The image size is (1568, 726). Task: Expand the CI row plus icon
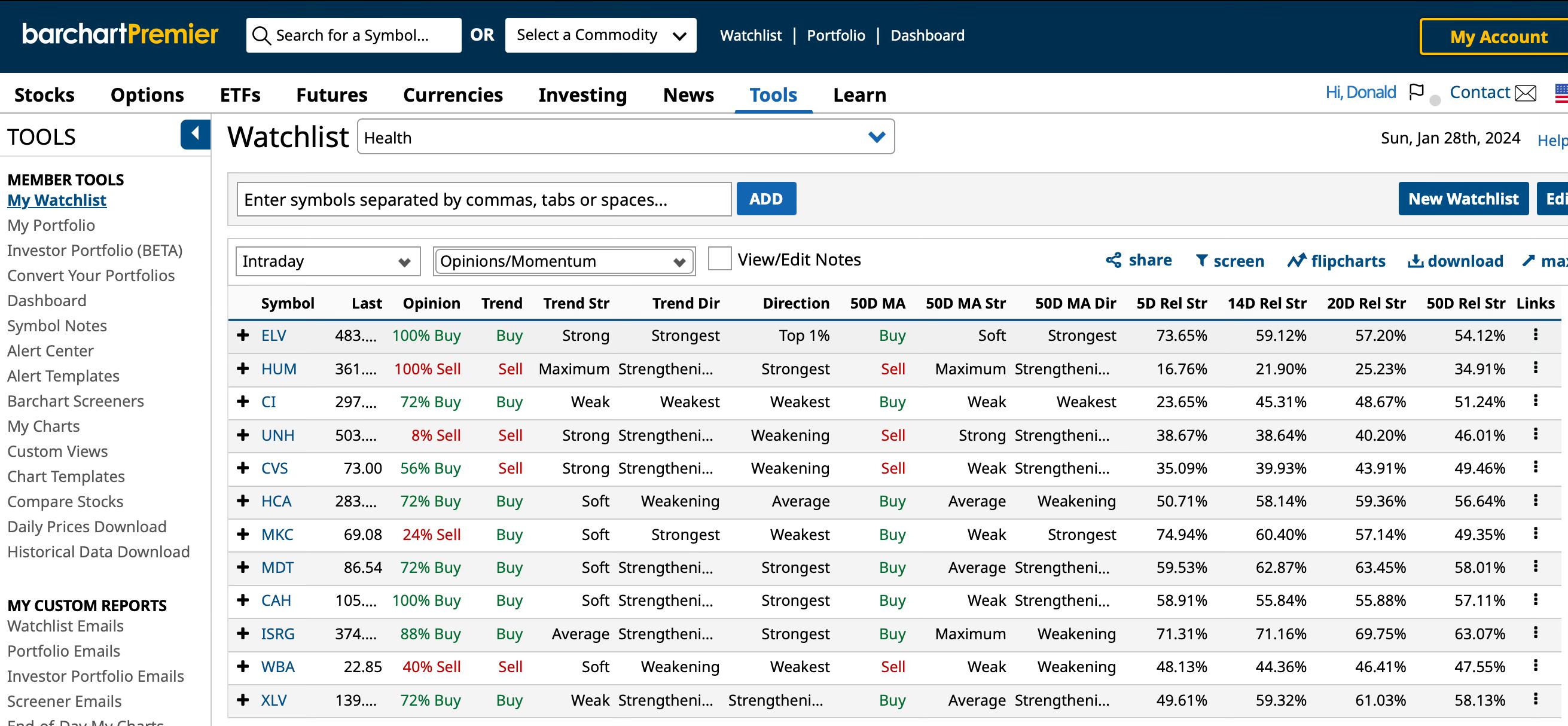[243, 402]
